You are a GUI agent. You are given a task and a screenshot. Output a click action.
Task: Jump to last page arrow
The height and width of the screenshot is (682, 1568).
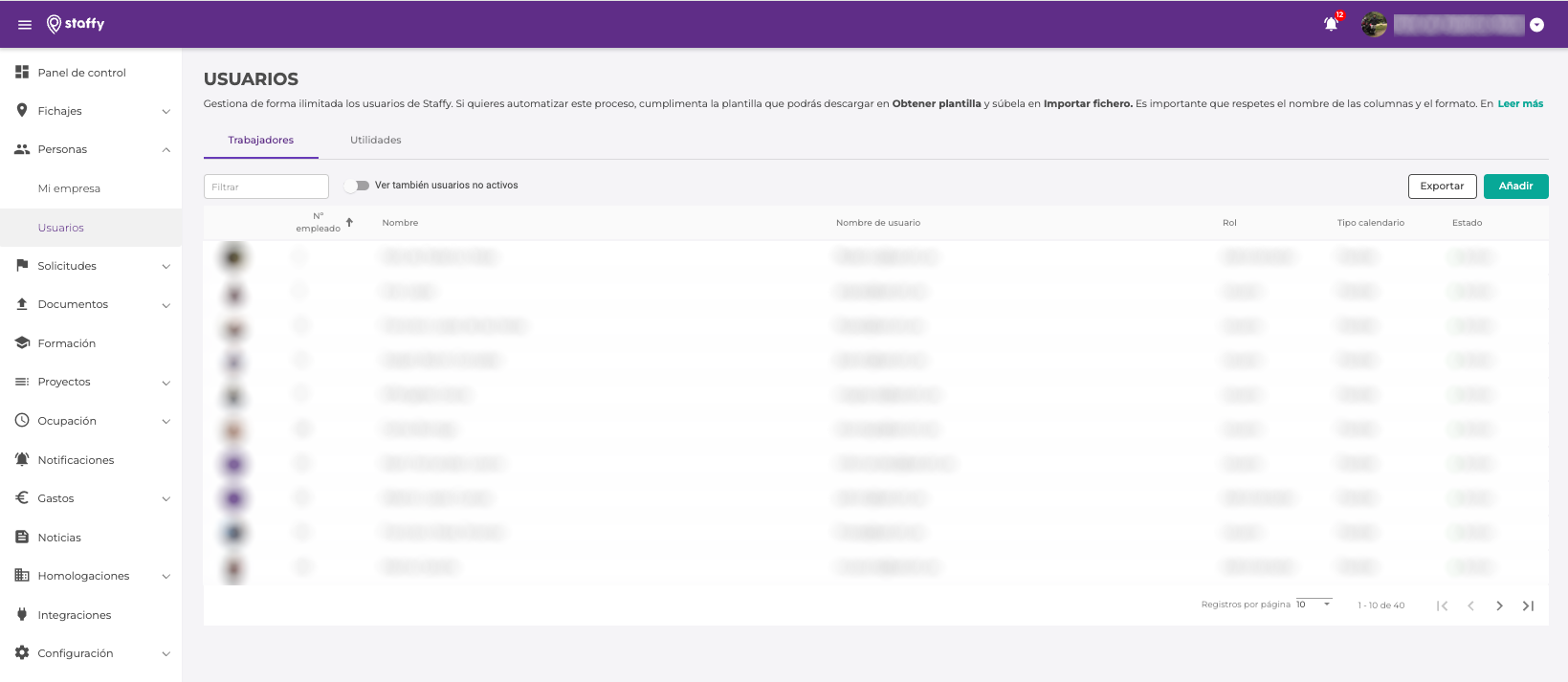pos(1528,605)
